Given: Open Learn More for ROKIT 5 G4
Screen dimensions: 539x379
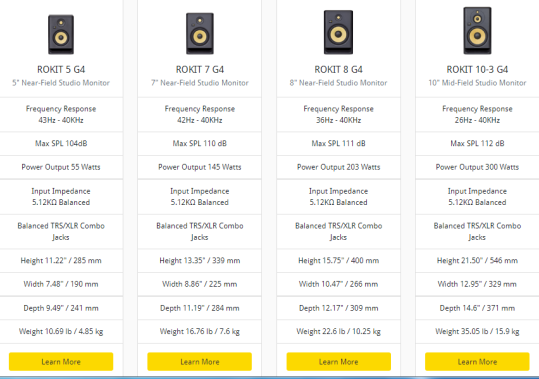Looking at the screenshot, I should coord(61,361).
